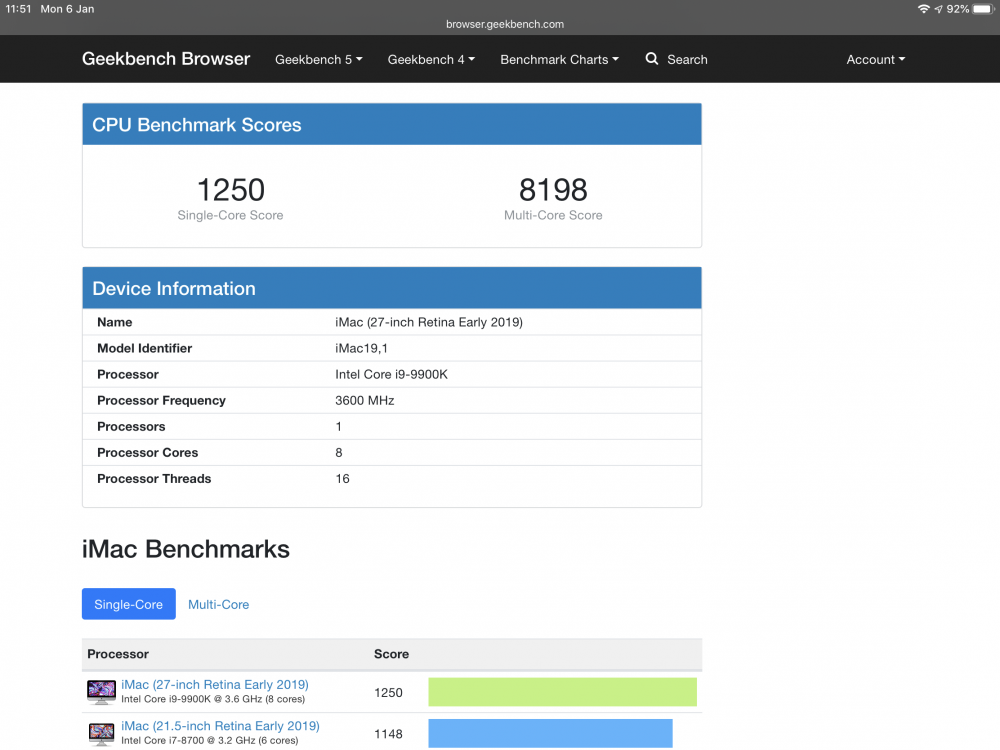Tap Mon 6 Jan date in status bar
The height and width of the screenshot is (750, 1000).
[x=67, y=9]
